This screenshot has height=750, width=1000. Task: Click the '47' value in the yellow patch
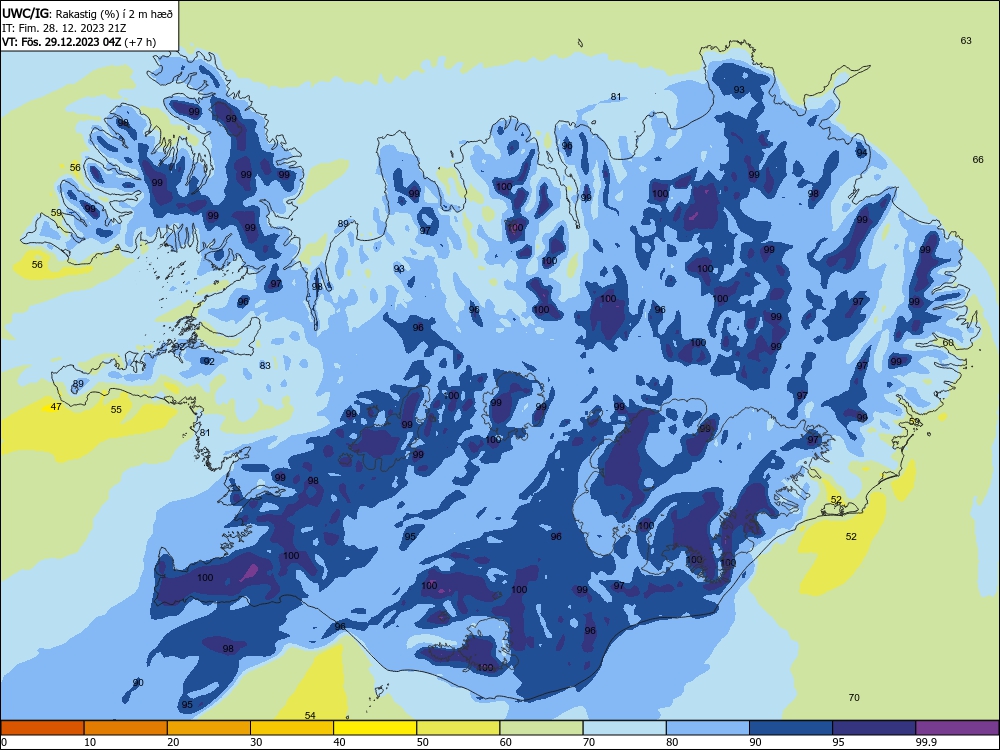[56, 406]
